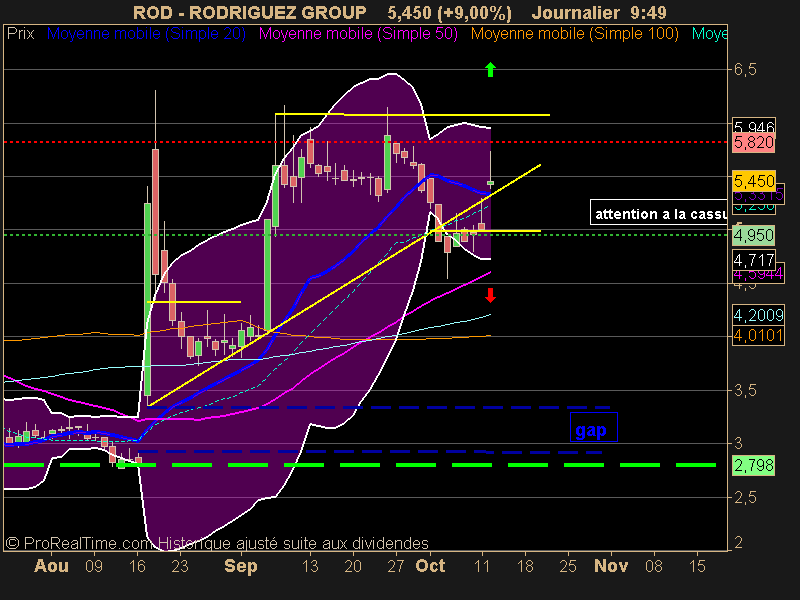Click the 4,717 lower band price label

[x=754, y=260]
